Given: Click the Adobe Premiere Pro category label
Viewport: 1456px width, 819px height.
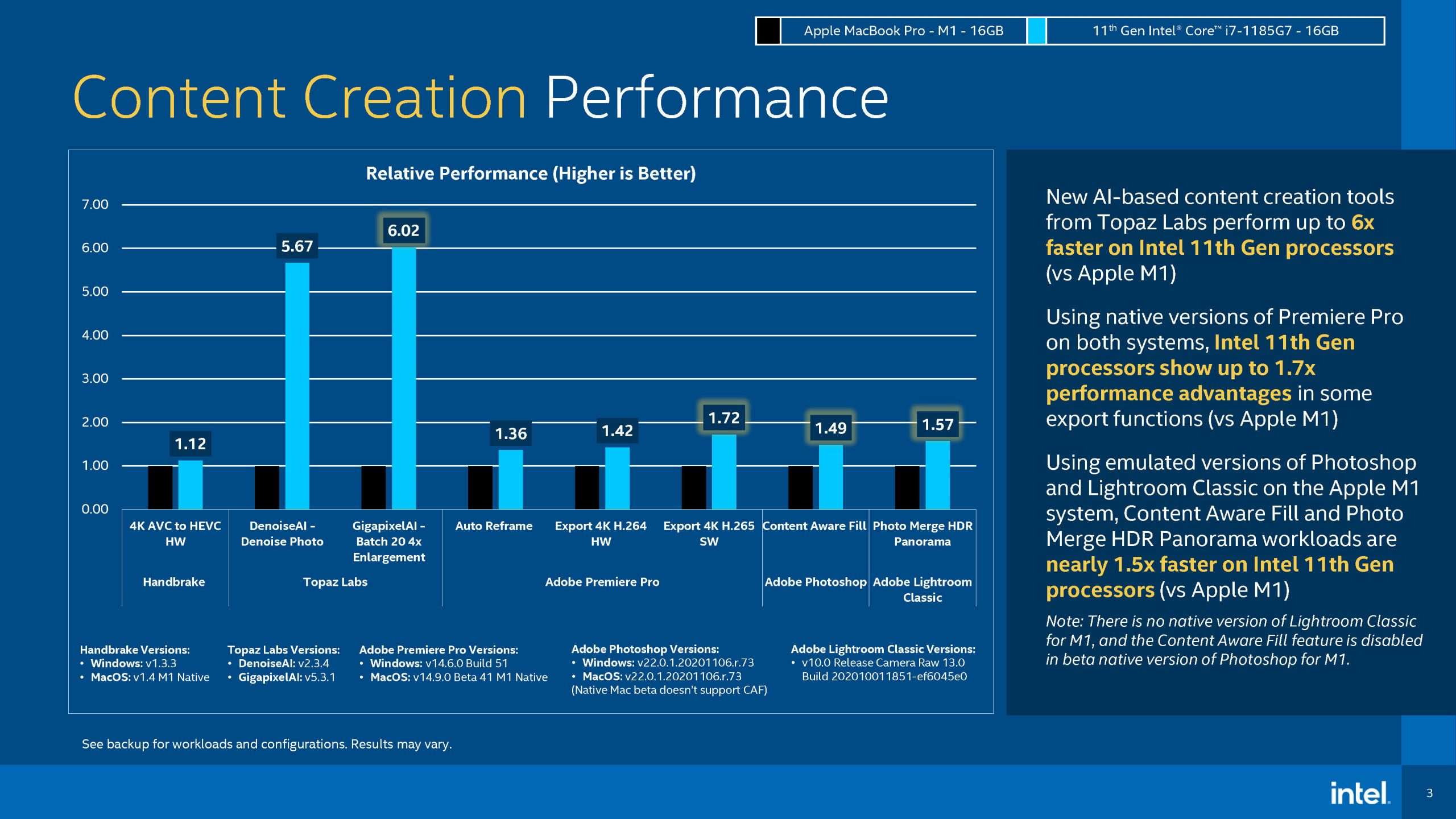Looking at the screenshot, I should 602,582.
